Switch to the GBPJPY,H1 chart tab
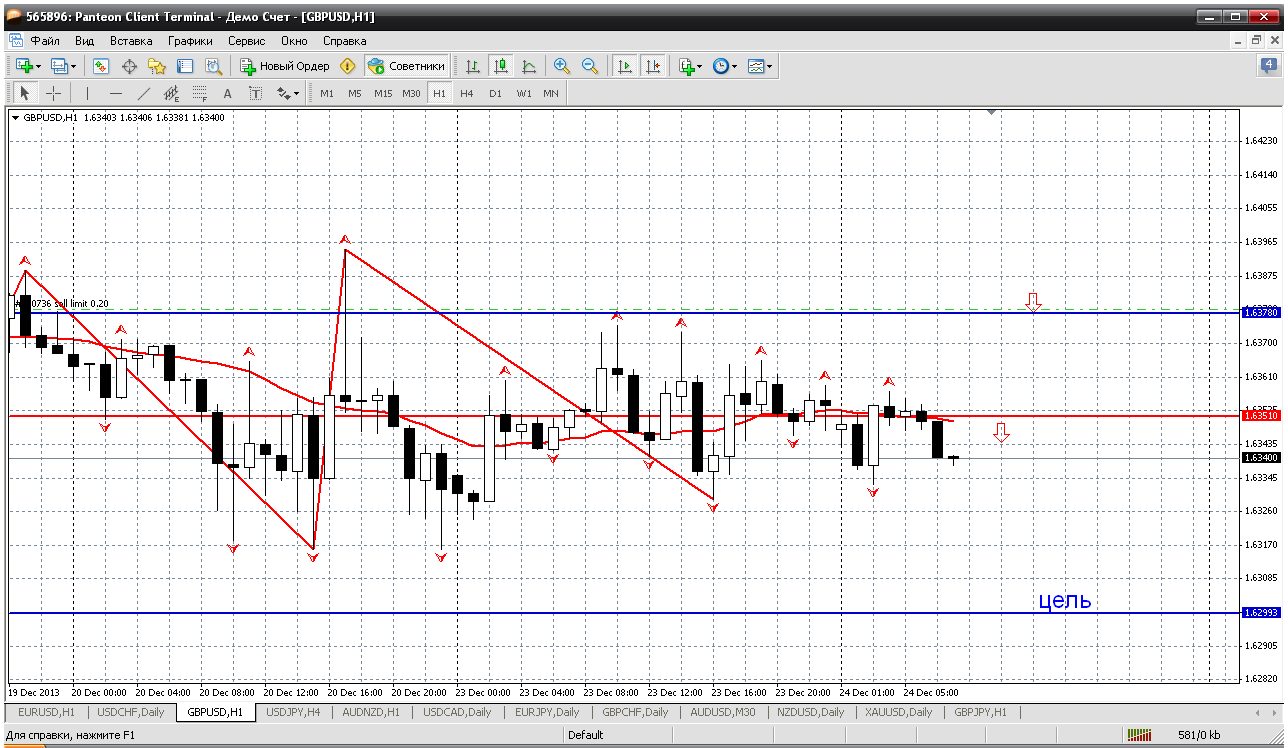 pyautogui.click(x=980, y=712)
